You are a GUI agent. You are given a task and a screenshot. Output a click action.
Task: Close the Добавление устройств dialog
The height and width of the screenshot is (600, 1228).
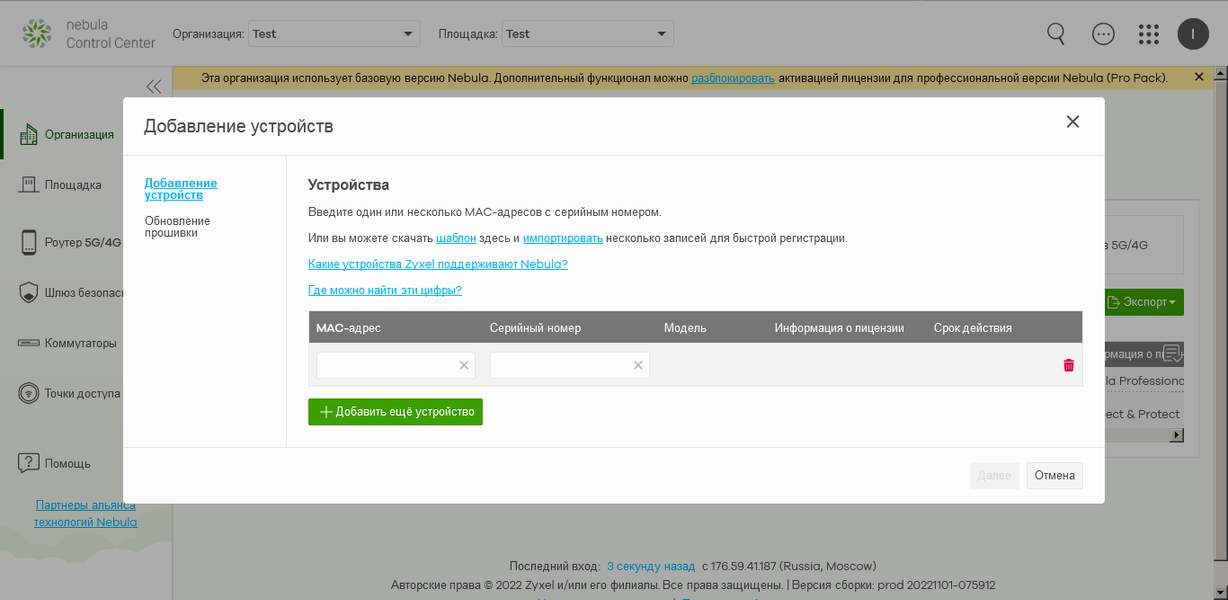(1073, 121)
